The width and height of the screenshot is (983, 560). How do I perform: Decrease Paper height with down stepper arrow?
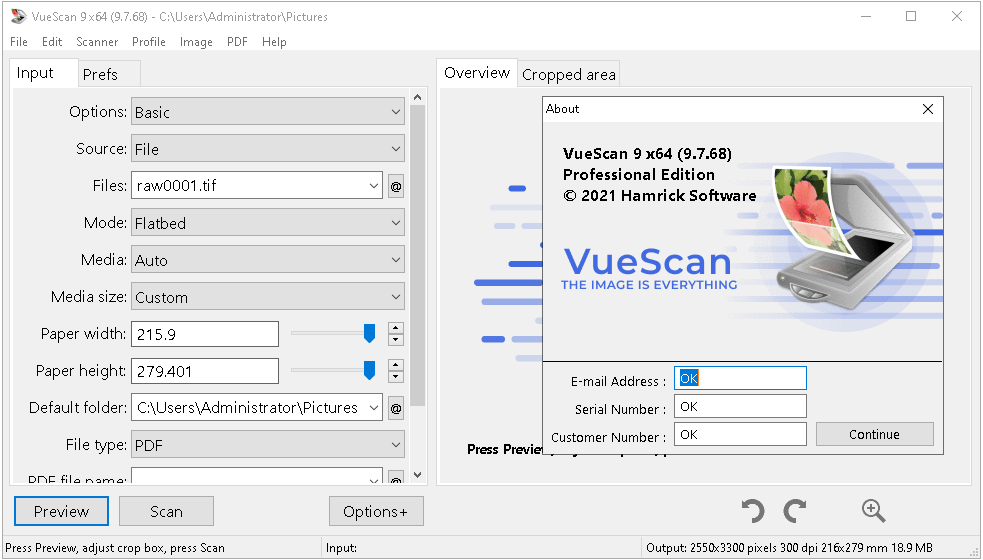point(396,377)
